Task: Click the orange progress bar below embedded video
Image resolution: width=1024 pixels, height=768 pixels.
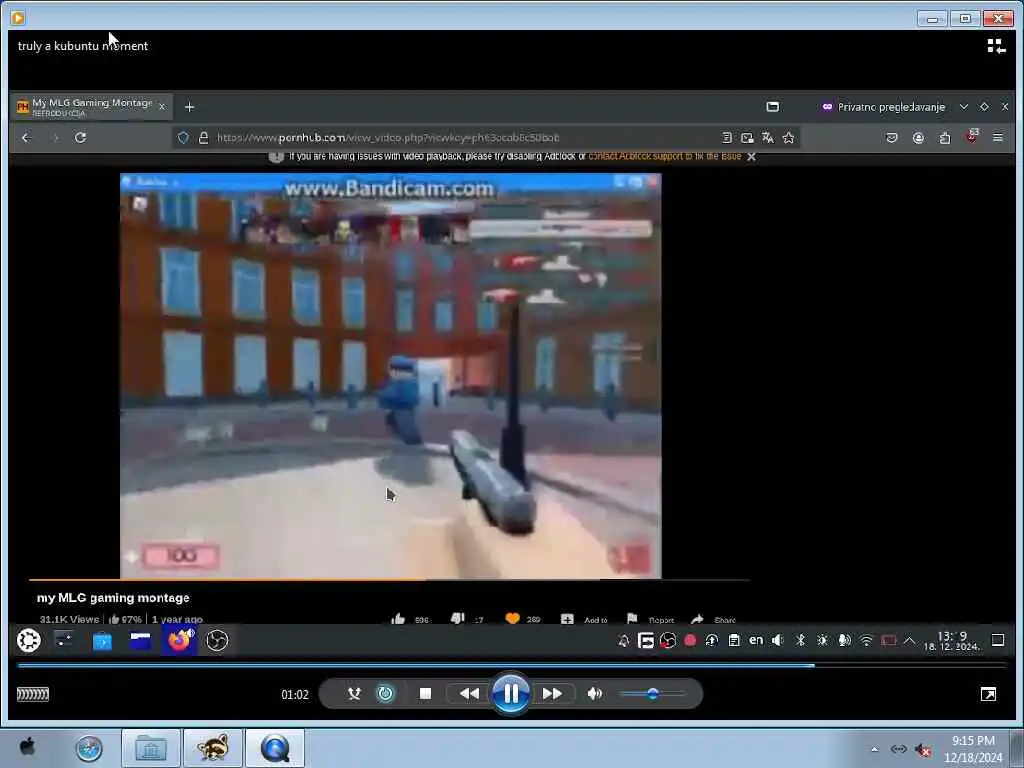Action: tap(389, 579)
